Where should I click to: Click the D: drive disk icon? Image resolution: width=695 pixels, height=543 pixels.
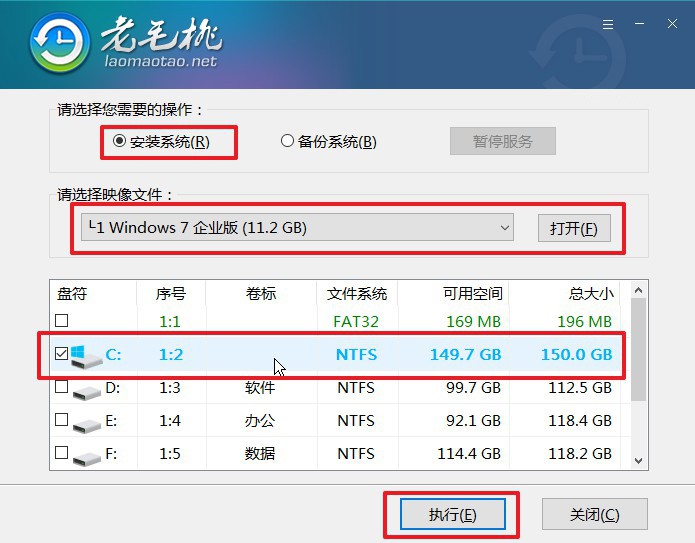click(x=87, y=388)
